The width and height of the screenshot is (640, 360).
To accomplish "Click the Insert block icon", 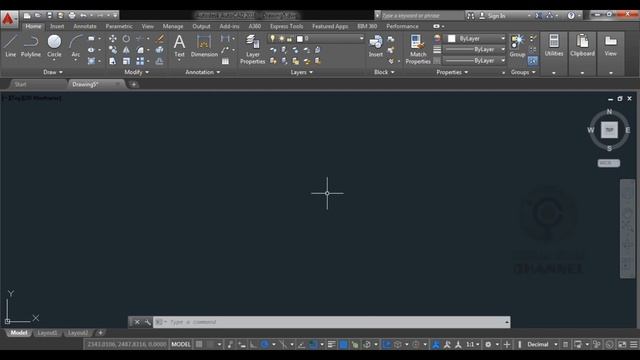I will coord(376,45).
